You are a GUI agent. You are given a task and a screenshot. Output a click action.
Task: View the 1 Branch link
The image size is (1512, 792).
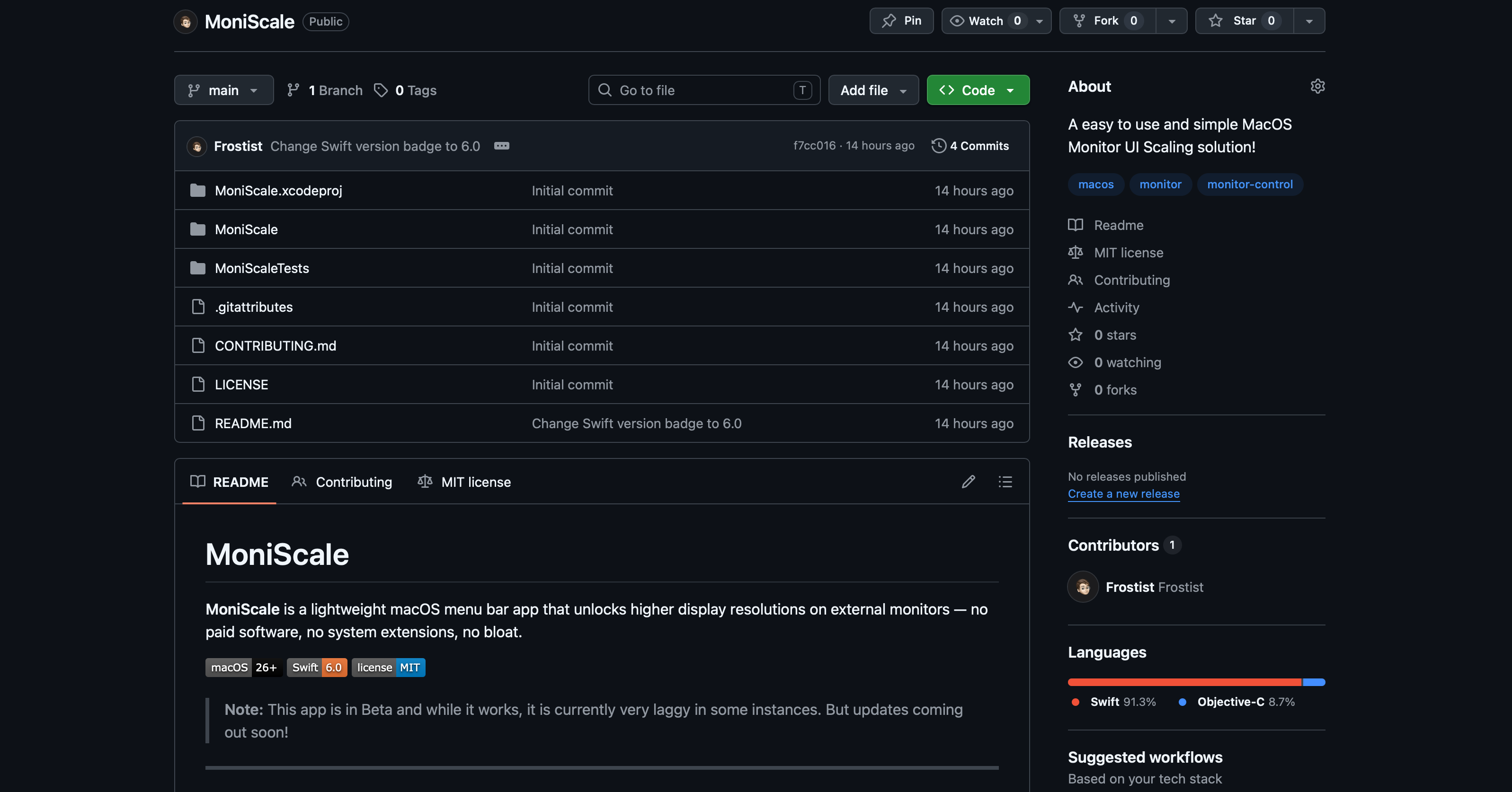coord(325,90)
